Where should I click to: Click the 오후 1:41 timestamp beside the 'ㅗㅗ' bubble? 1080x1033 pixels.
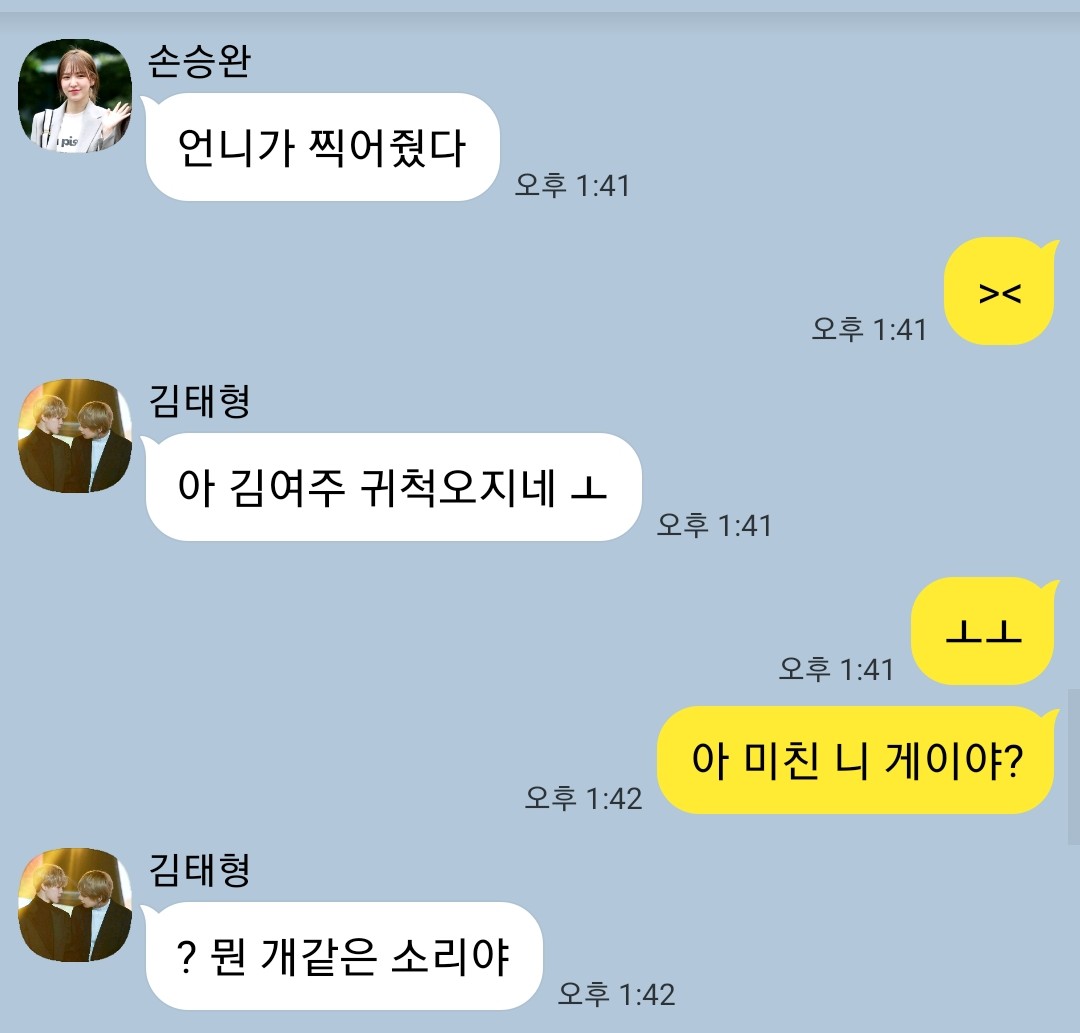click(836, 669)
